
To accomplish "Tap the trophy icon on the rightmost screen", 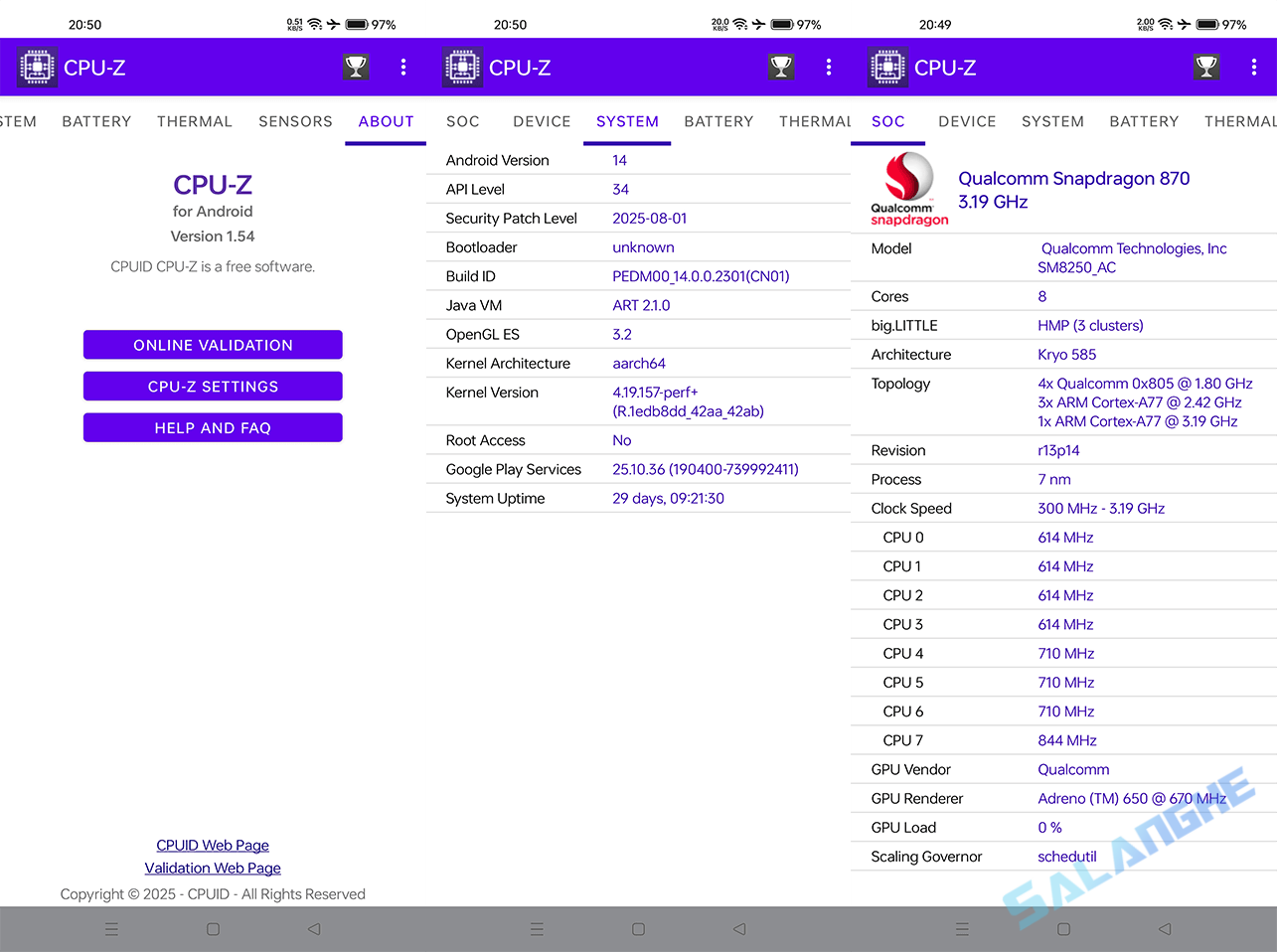I will point(1205,67).
